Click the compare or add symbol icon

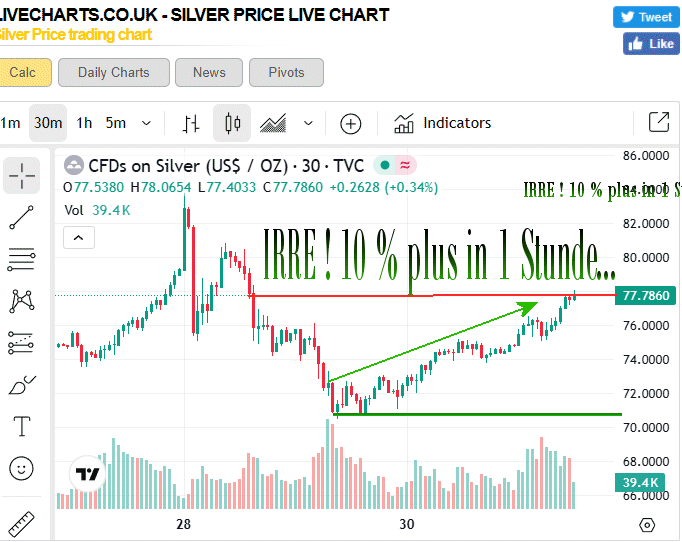350,123
